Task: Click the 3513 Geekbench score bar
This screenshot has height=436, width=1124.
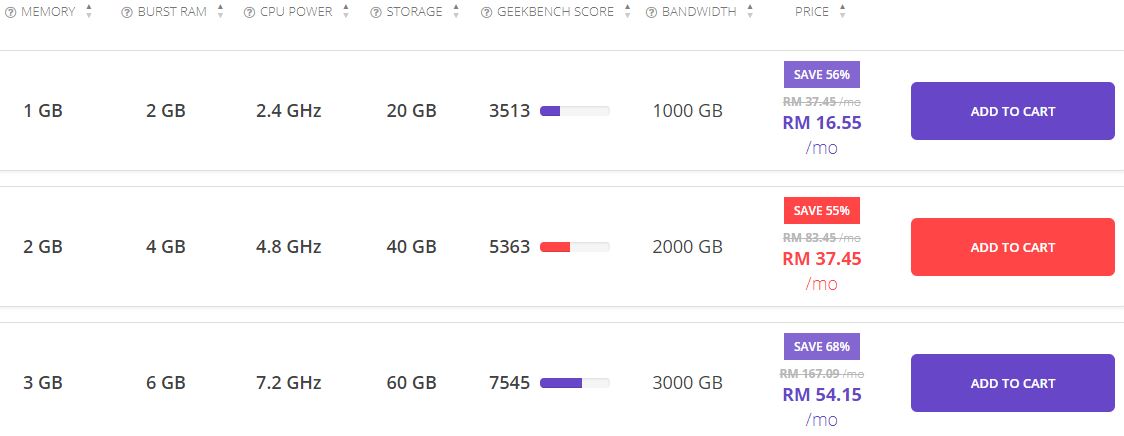Action: pos(574,111)
